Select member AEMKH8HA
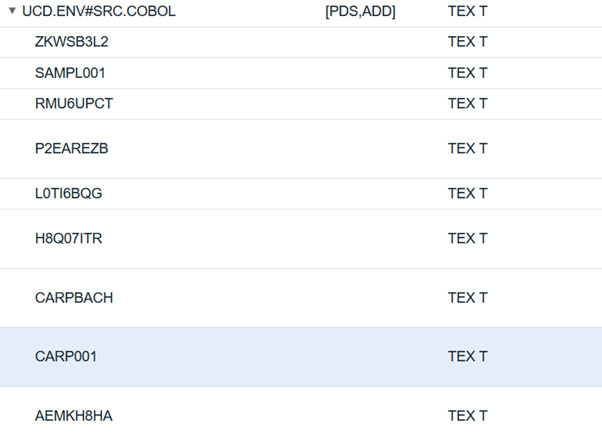 point(73,415)
